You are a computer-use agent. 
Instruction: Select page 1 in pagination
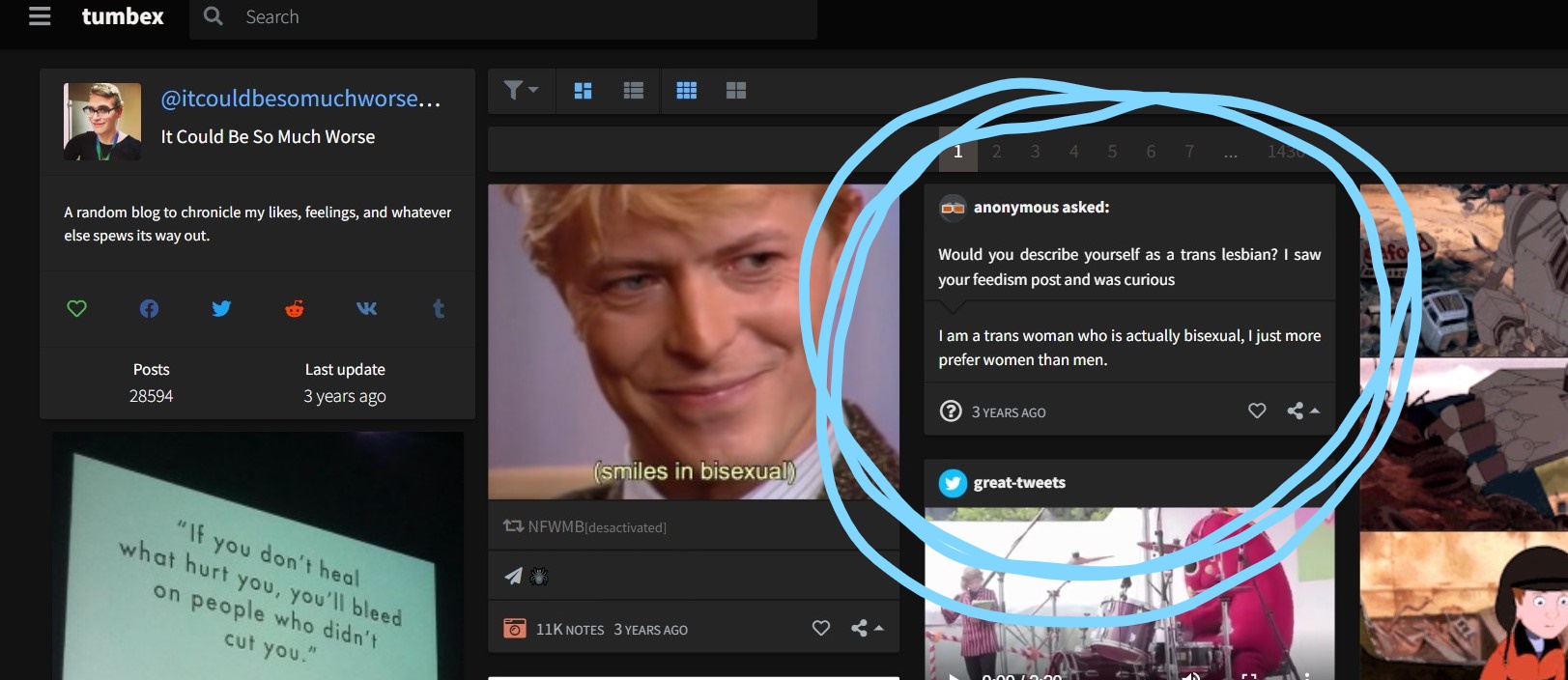click(958, 151)
